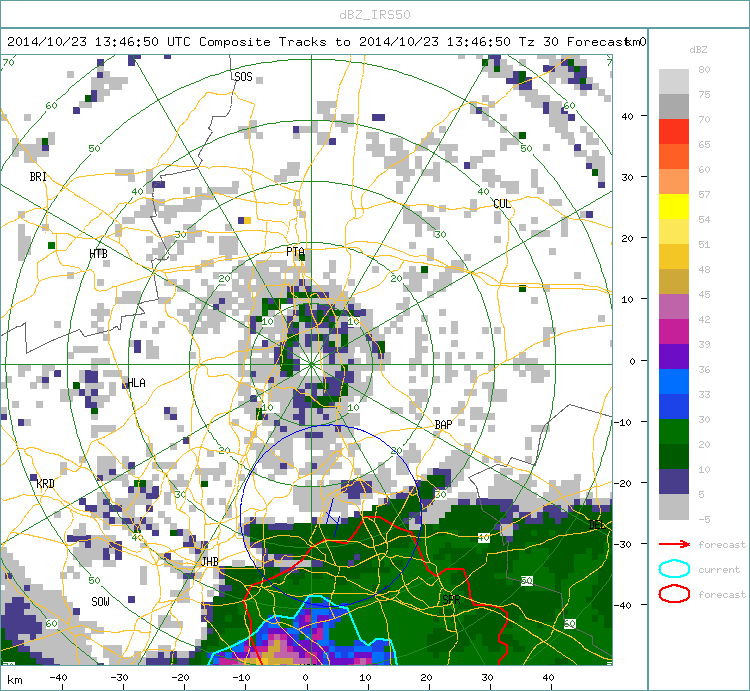Screen dimensions: 750x691
Task: Select the CUL station label
Action: pyautogui.click(x=502, y=204)
